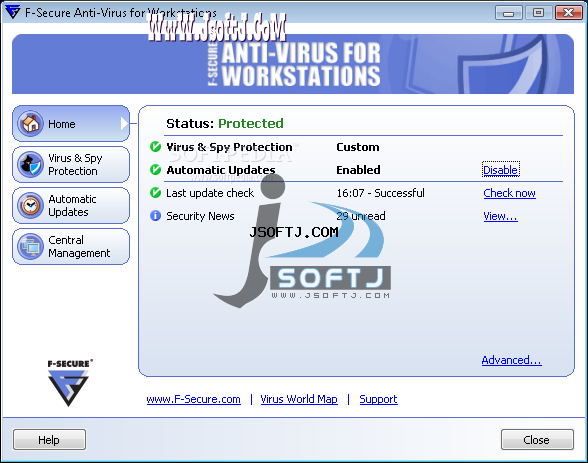Click the '29 unread' news count
Screen dimensions: 588x463
(x=361, y=216)
